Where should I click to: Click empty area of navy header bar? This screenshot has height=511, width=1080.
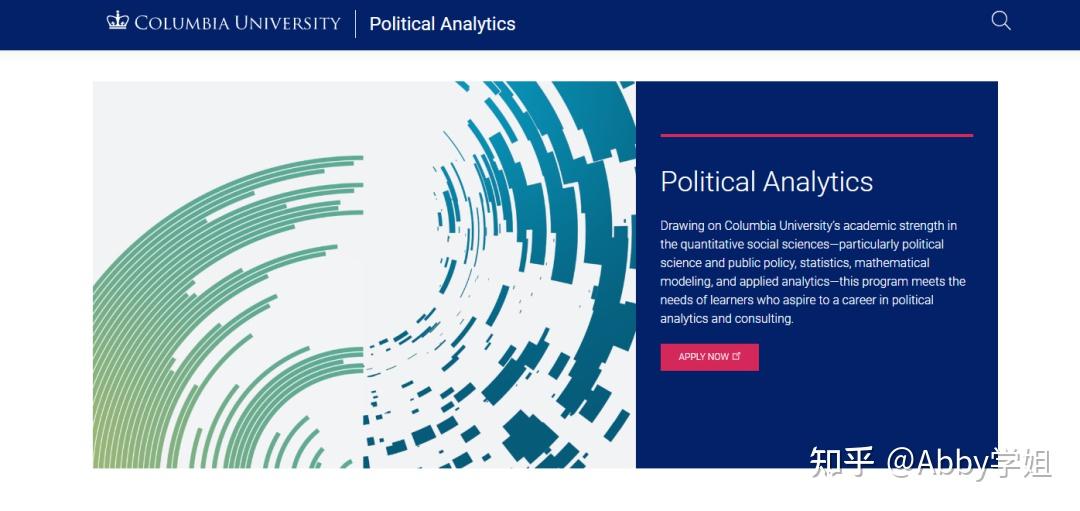[750, 24]
